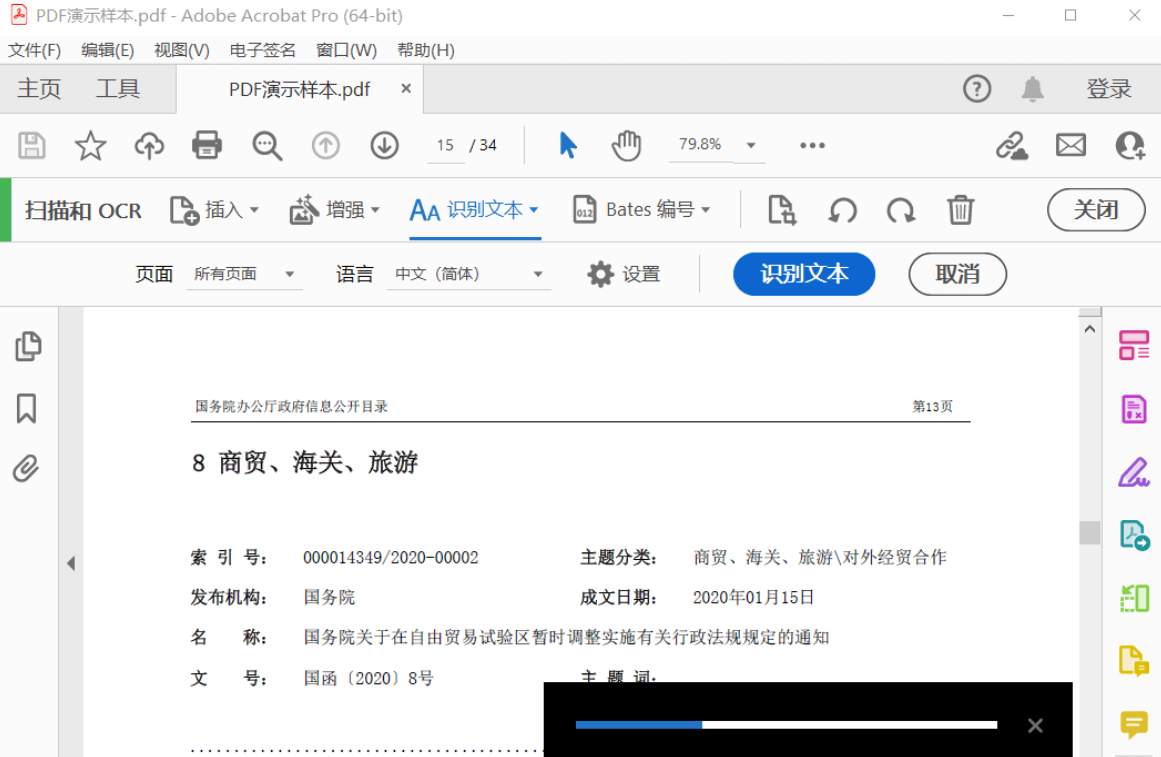Expand the zoom percentage dropdown
Viewport: 1161px width, 757px height.
tap(751, 144)
